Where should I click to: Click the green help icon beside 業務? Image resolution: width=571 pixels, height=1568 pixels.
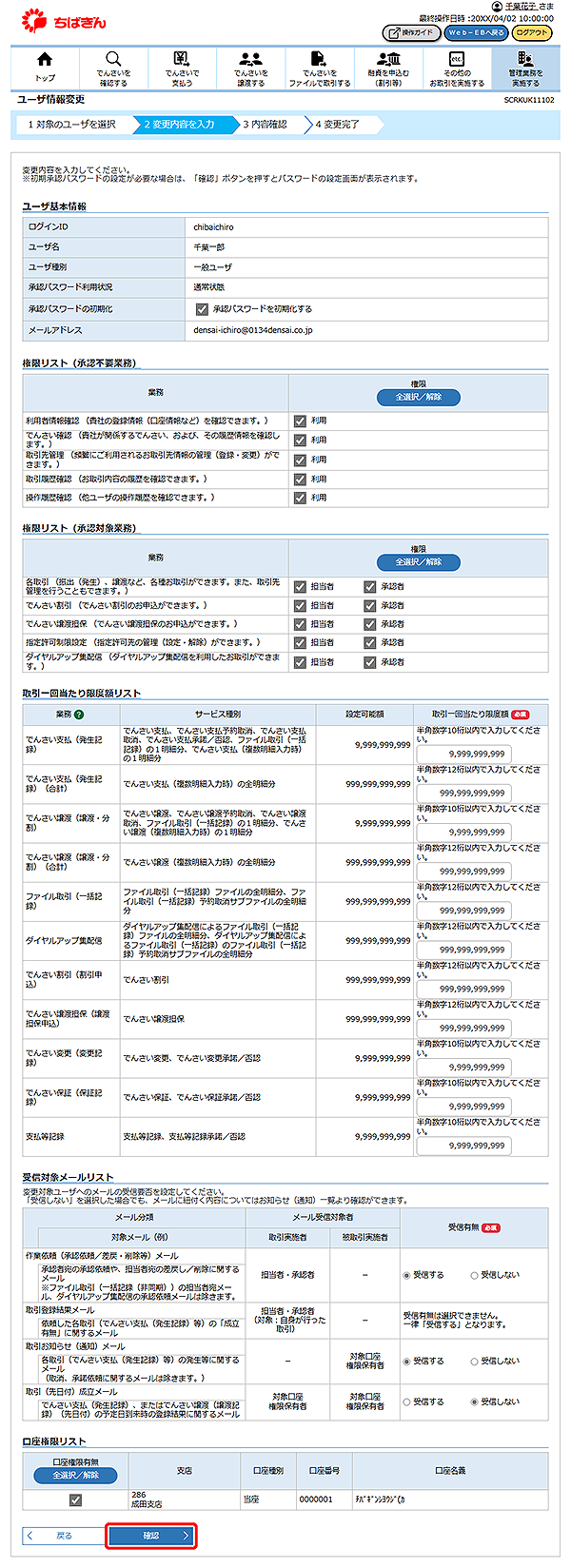pos(79,715)
